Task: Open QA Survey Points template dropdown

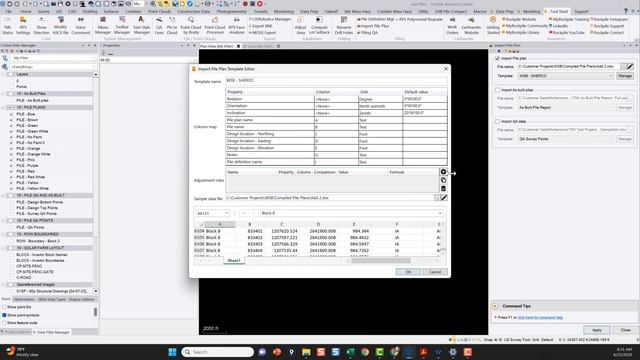Action: [x=565, y=139]
